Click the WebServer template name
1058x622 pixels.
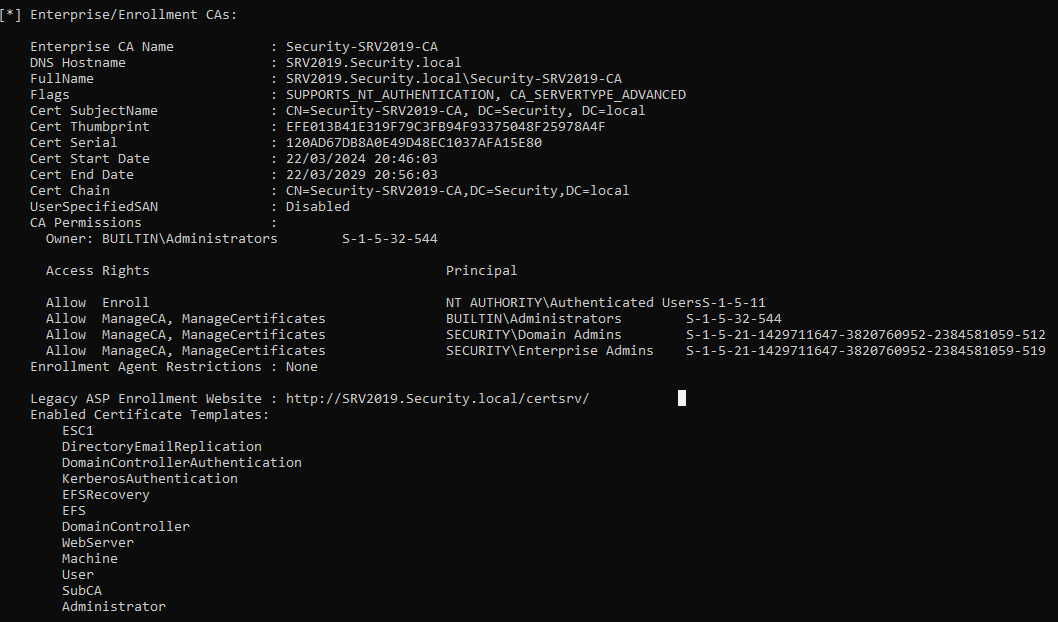(x=97, y=543)
